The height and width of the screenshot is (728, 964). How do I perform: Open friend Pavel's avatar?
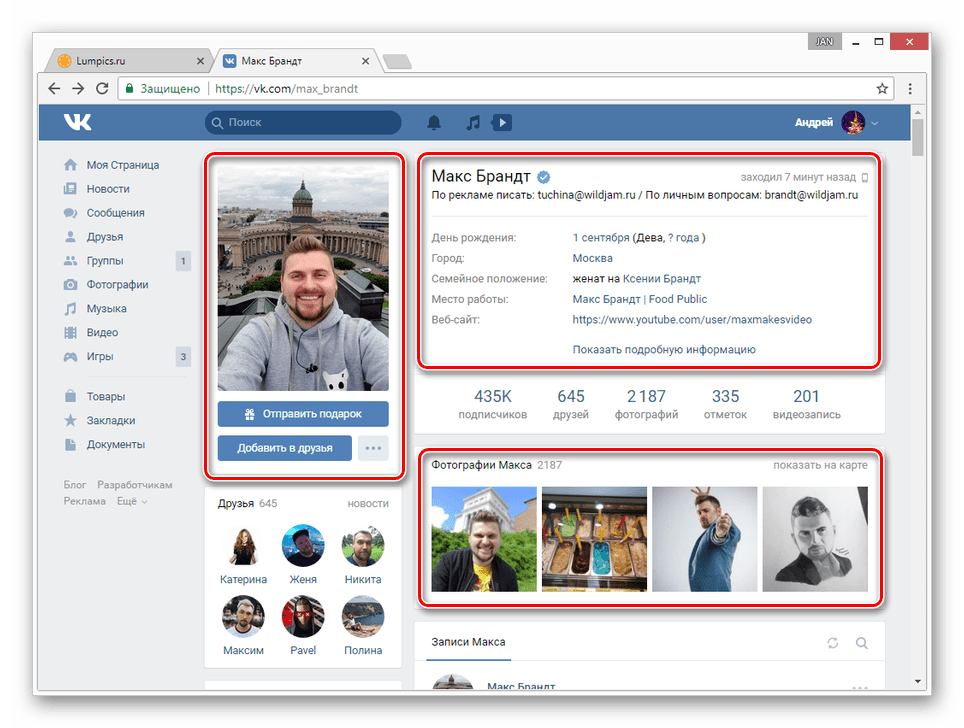point(303,617)
